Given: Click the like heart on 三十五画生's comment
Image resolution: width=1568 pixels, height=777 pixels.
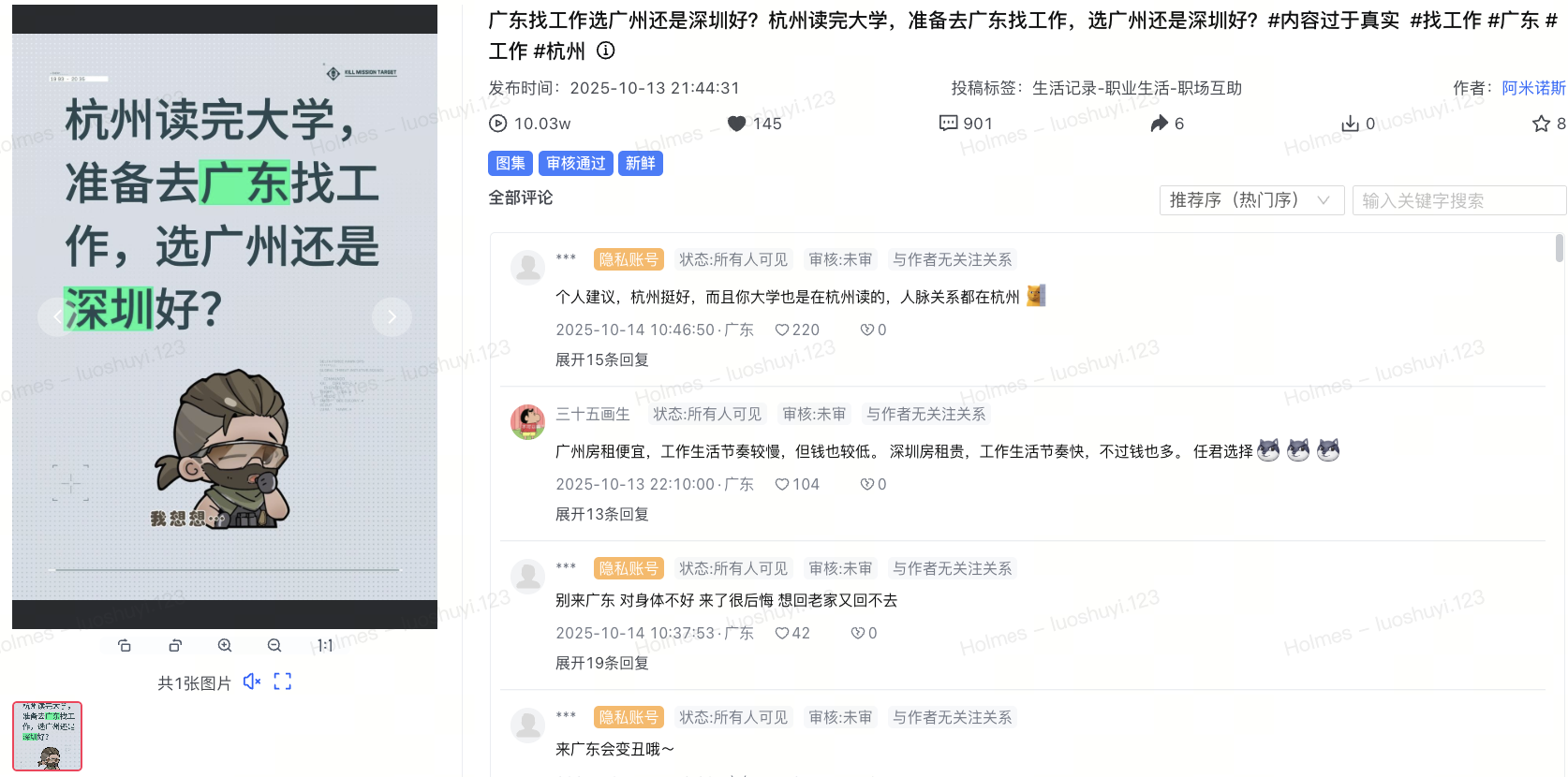Looking at the screenshot, I should (782, 484).
